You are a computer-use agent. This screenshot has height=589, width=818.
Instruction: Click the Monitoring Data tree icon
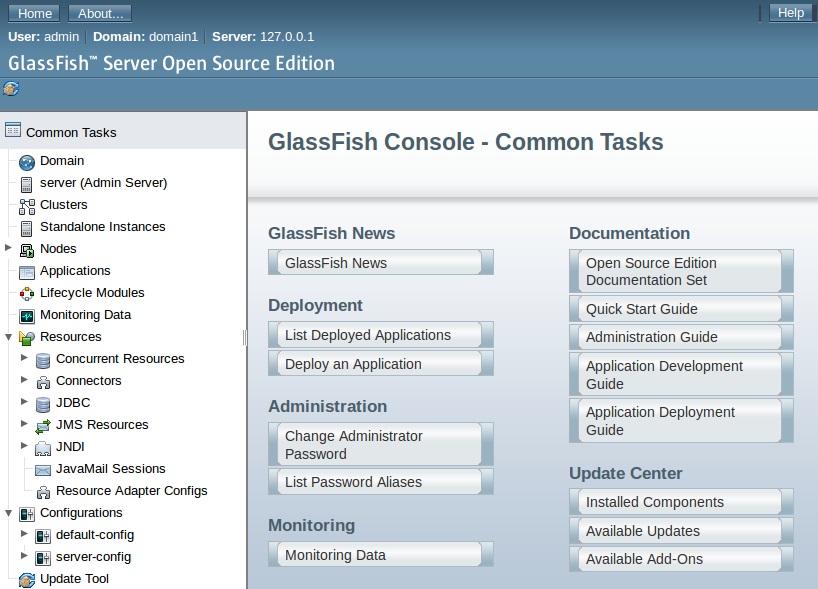click(x=27, y=316)
